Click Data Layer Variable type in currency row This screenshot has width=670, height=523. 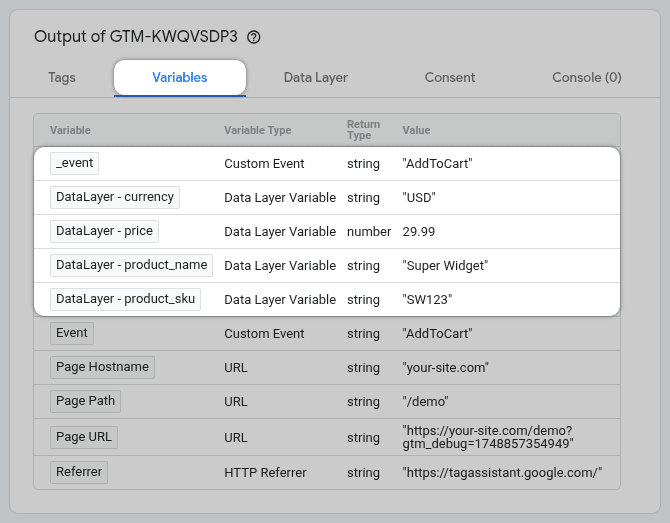pos(280,198)
